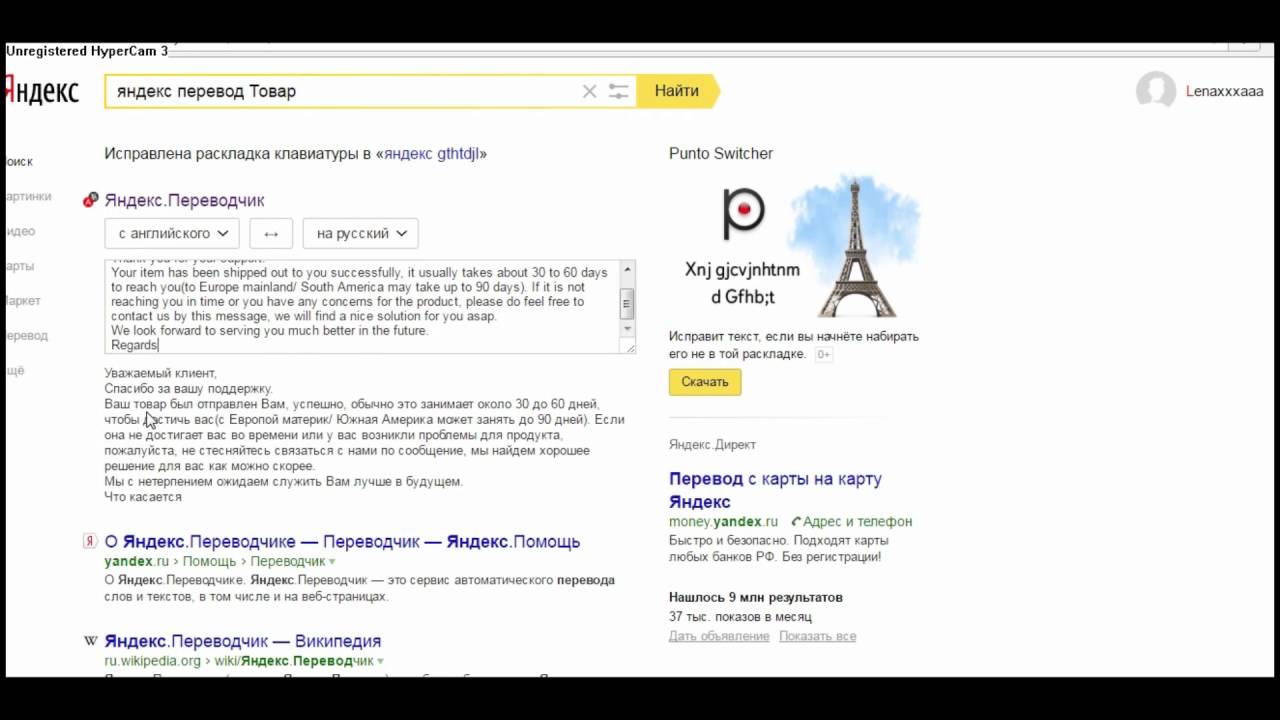Click the Wikipedia W favicon icon
Viewport: 1280px width, 720px height.
[x=90, y=641]
